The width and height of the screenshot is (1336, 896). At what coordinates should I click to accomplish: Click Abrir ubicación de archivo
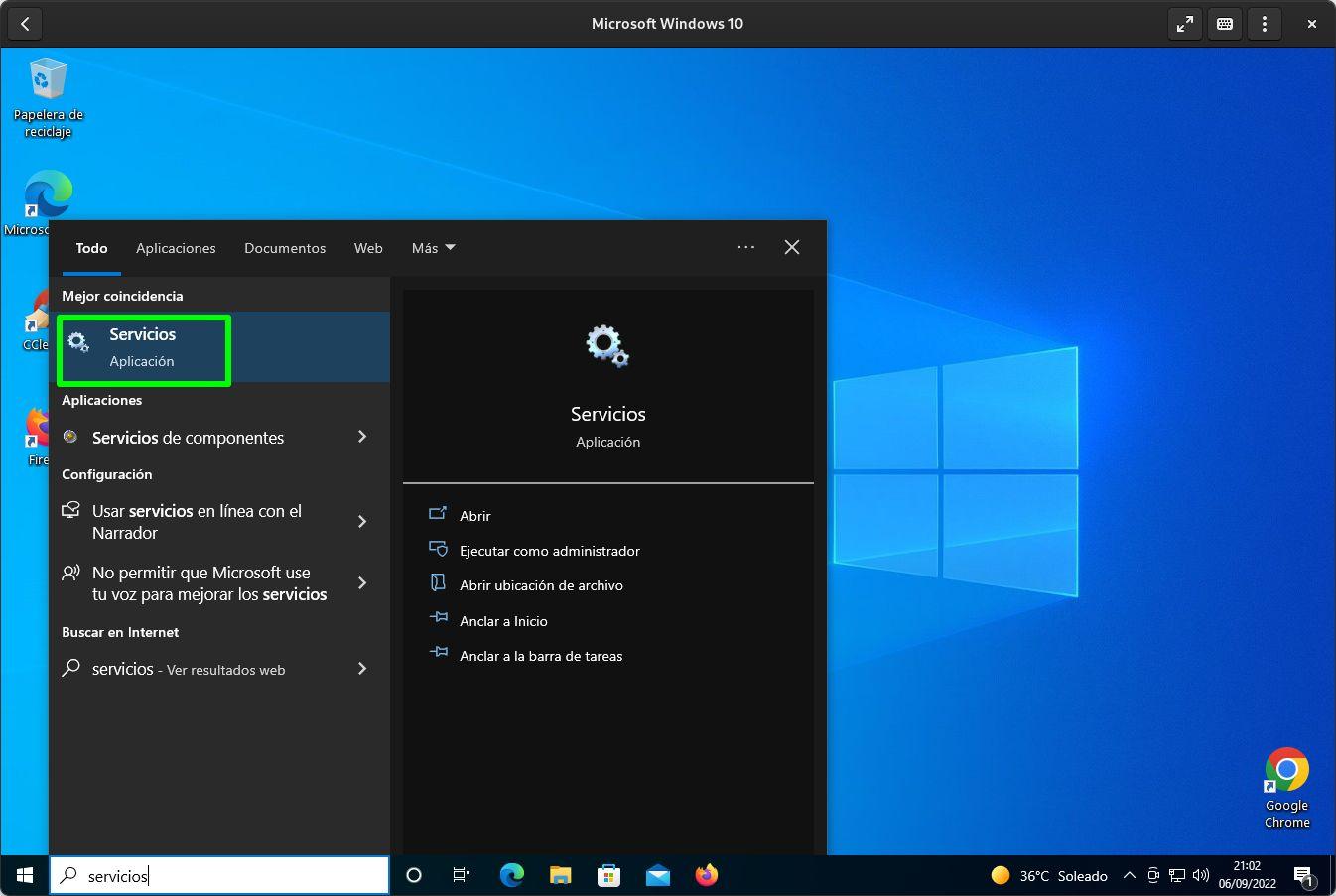[x=541, y=585]
